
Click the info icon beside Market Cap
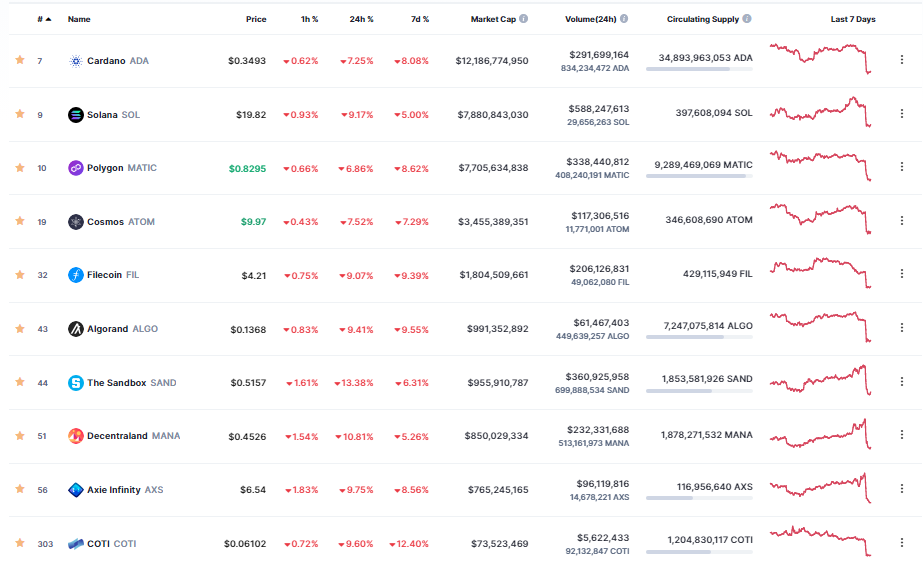[x=524, y=19]
